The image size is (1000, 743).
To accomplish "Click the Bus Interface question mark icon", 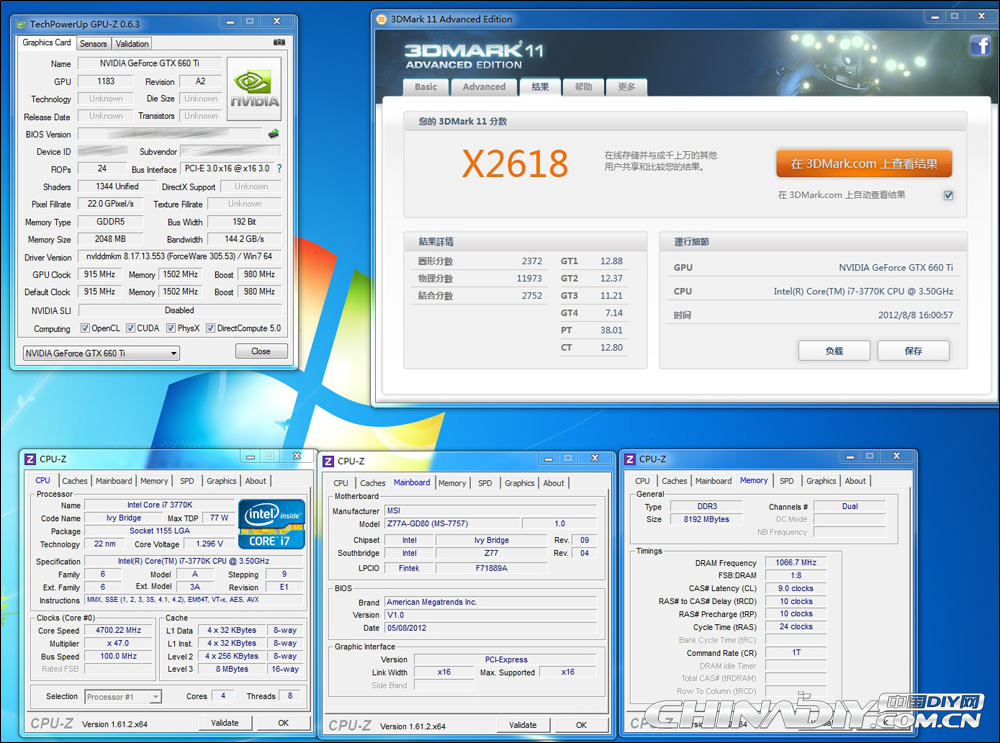I will pos(279,168).
